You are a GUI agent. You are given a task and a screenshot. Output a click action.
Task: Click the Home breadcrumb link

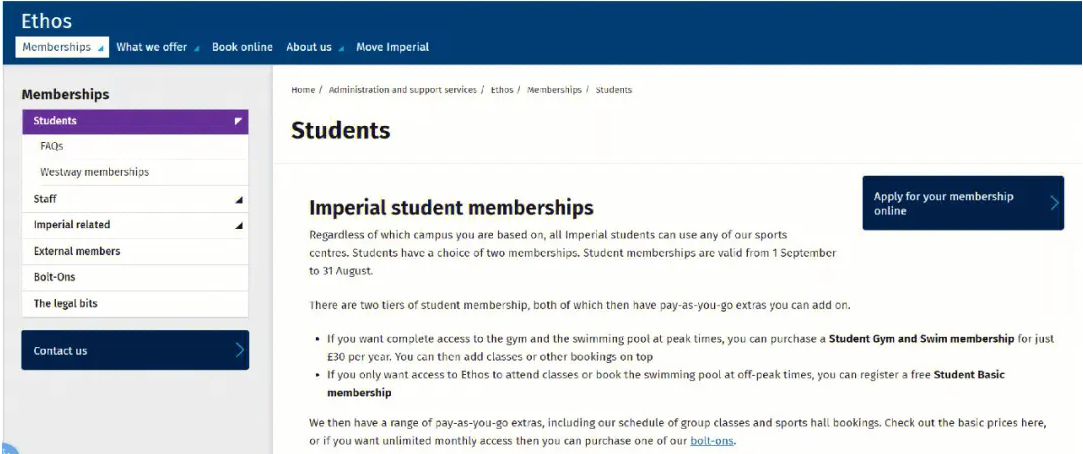(303, 90)
